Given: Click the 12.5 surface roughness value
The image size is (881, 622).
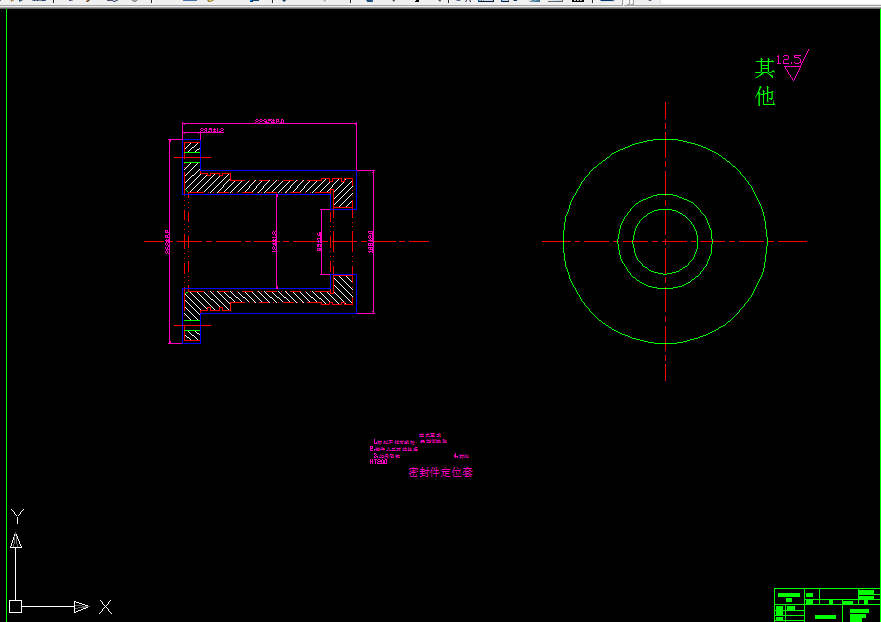Looking at the screenshot, I should click(x=788, y=60).
